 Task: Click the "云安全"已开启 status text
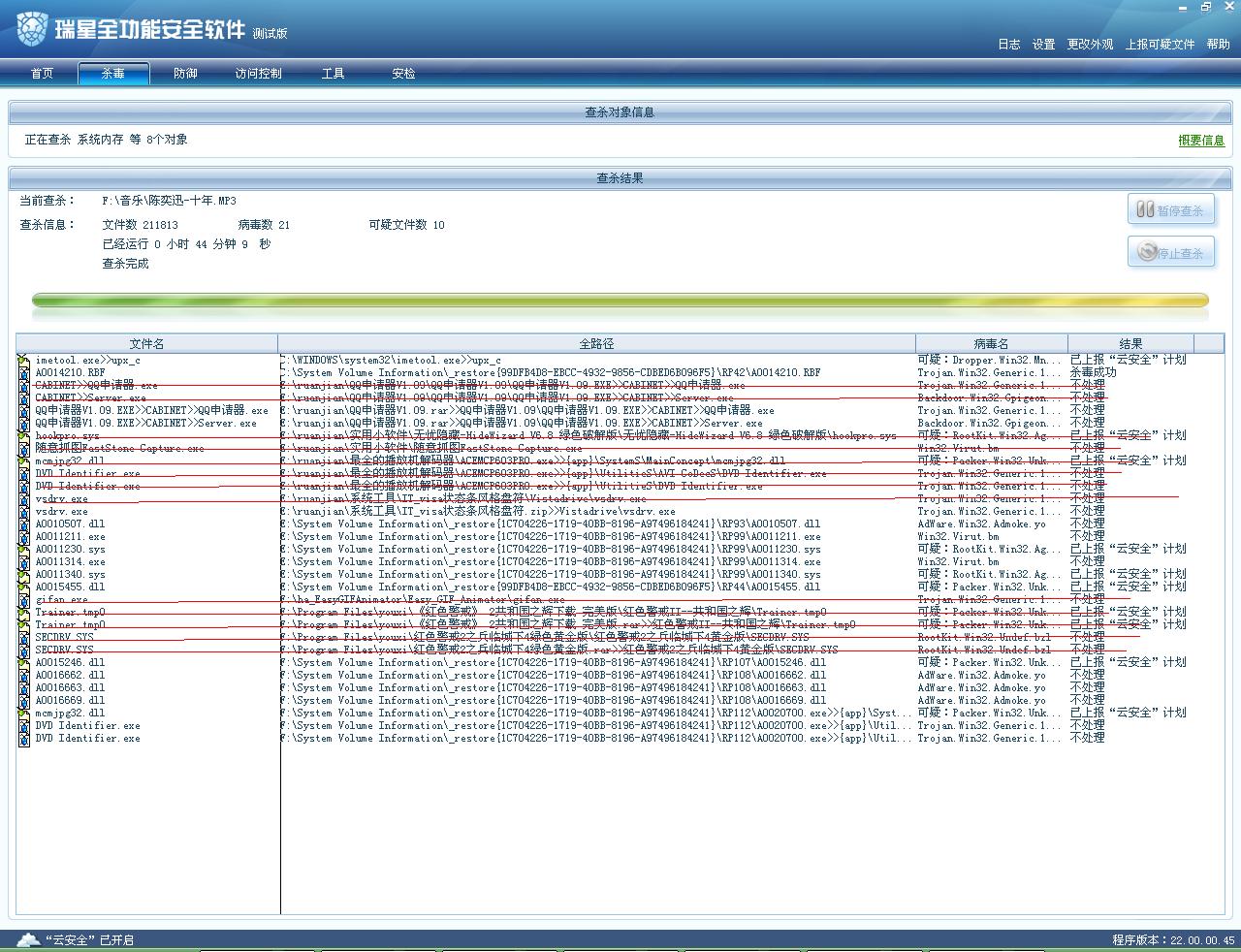click(x=89, y=940)
